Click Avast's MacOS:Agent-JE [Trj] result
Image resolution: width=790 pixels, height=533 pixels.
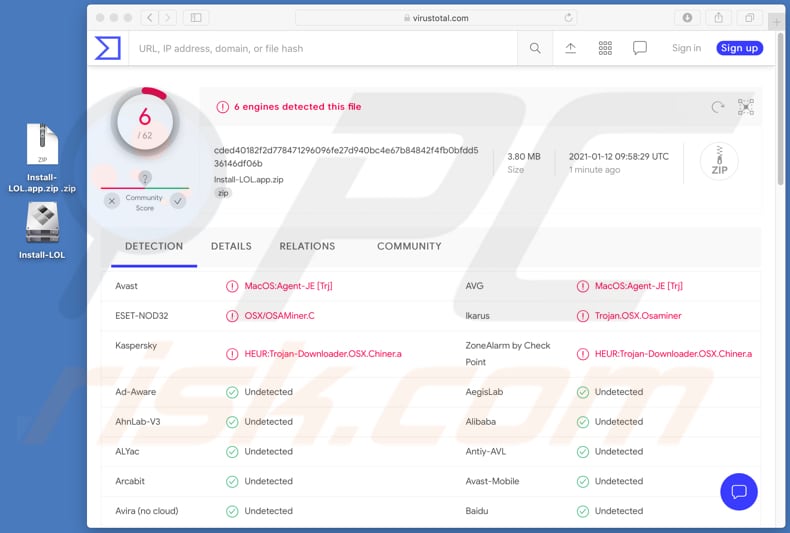pyautogui.click(x=288, y=286)
